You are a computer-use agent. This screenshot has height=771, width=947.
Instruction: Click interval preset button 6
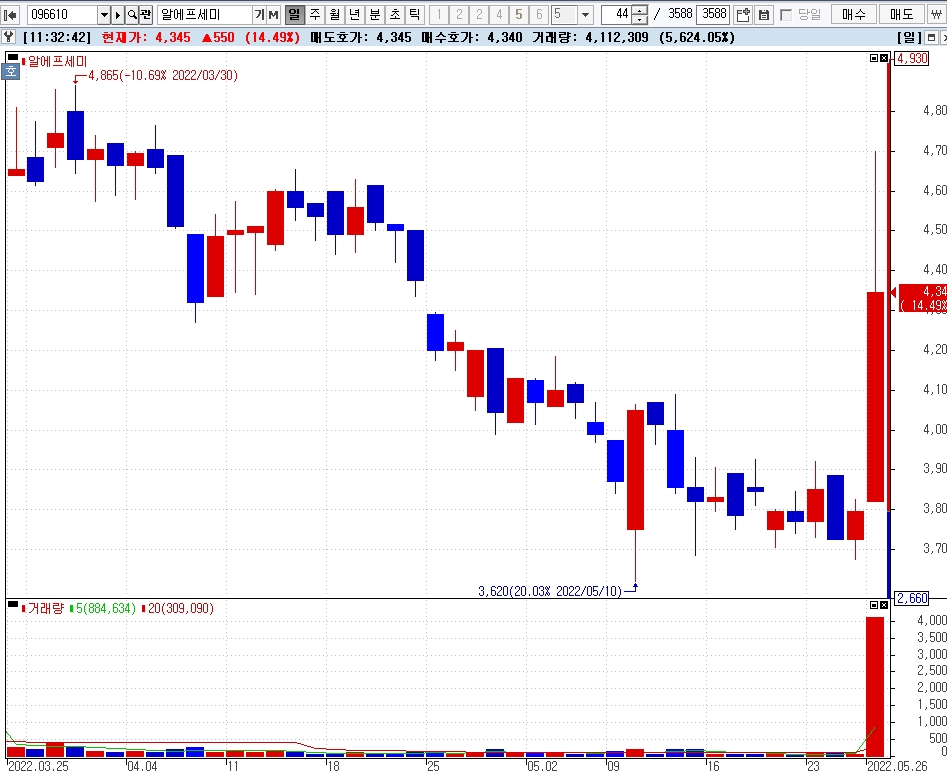pos(539,14)
